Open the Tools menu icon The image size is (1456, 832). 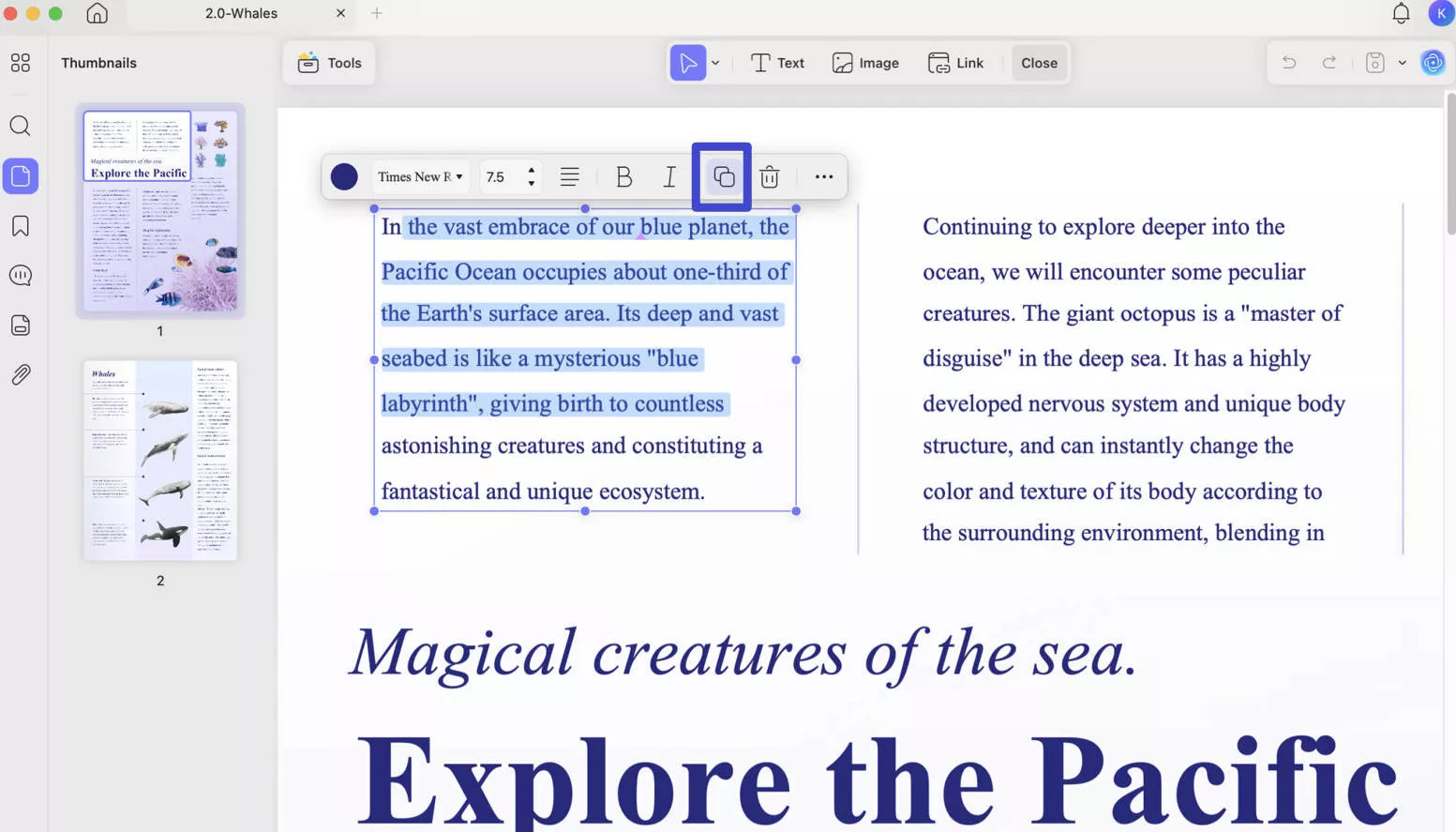coord(308,62)
